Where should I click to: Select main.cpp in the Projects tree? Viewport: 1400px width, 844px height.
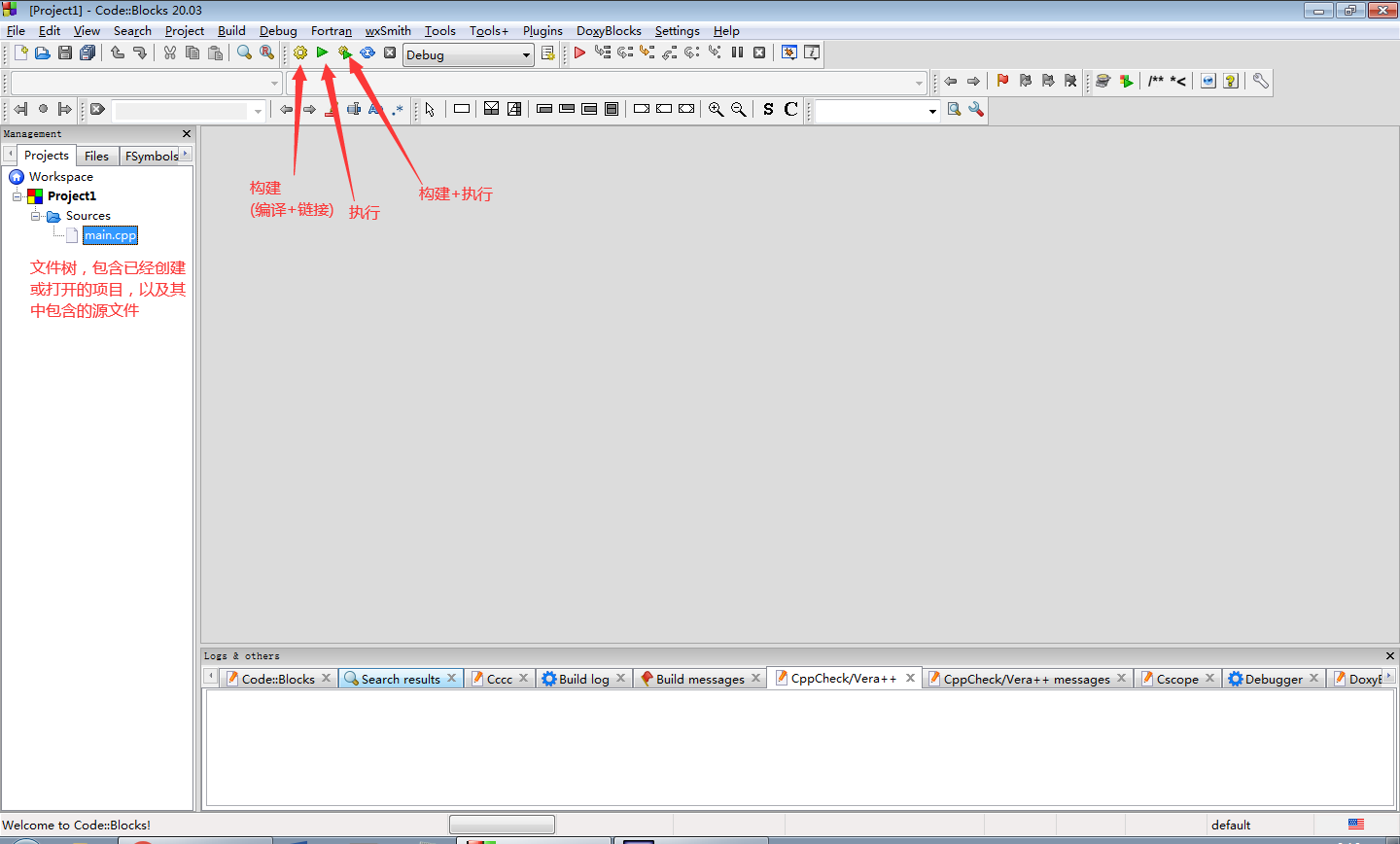pos(110,234)
